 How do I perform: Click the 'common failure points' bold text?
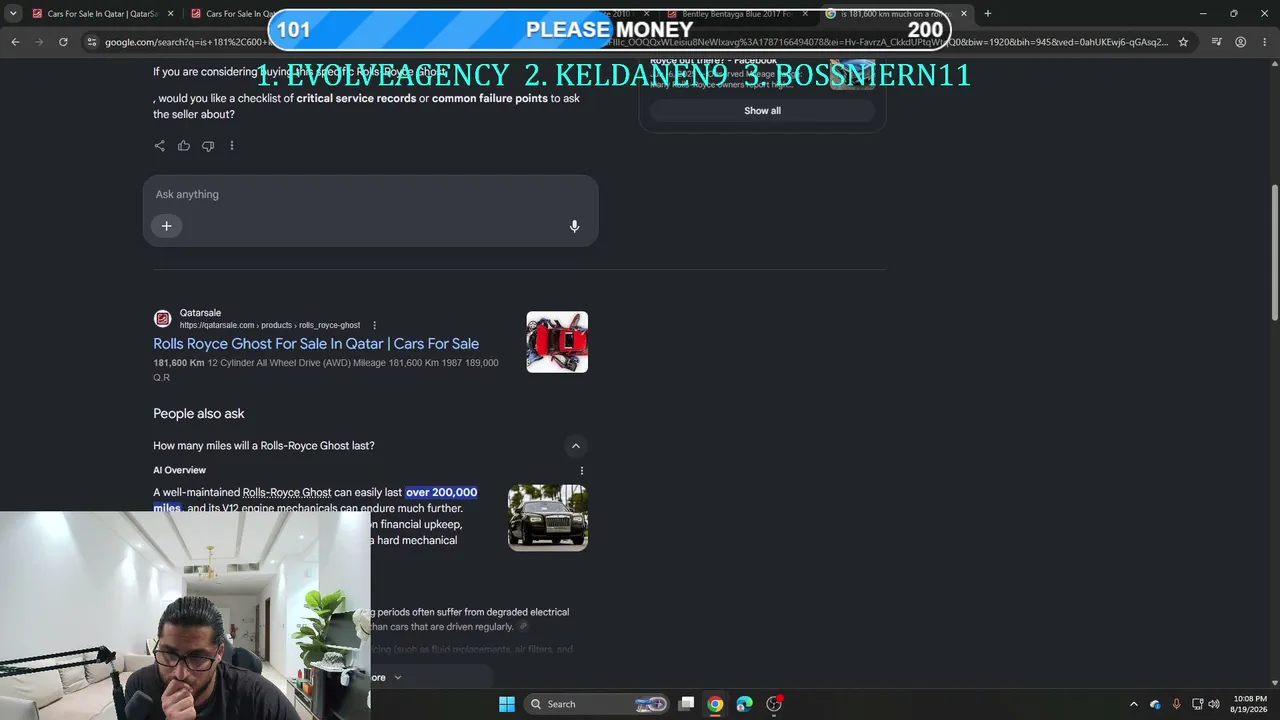point(490,98)
